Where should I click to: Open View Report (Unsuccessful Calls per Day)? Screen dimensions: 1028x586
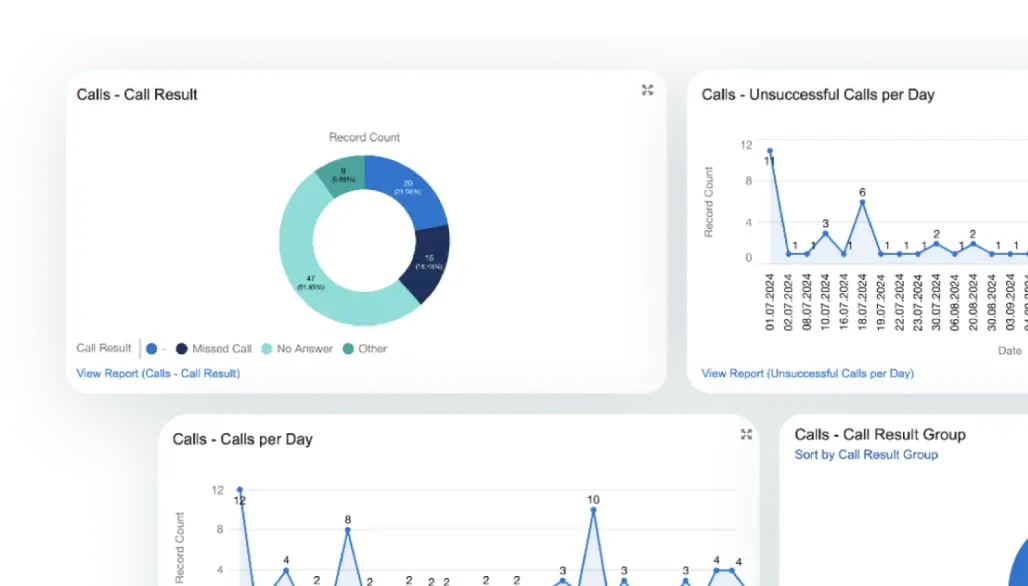pyautogui.click(x=808, y=374)
